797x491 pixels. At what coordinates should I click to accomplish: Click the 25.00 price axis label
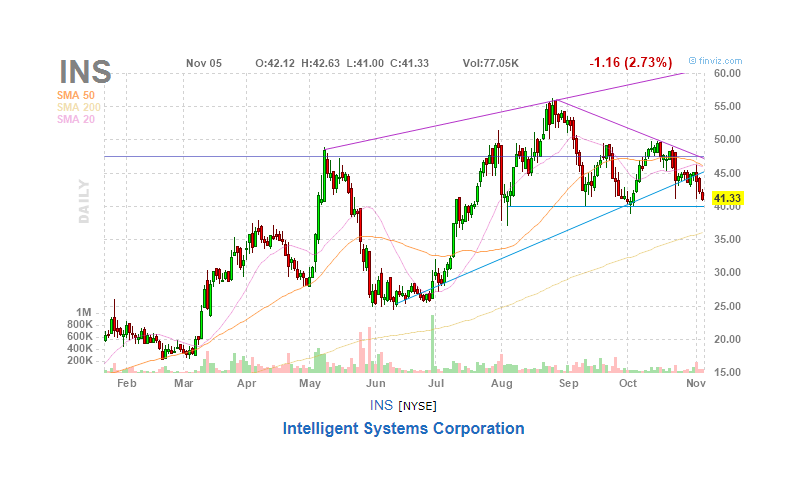click(x=727, y=306)
